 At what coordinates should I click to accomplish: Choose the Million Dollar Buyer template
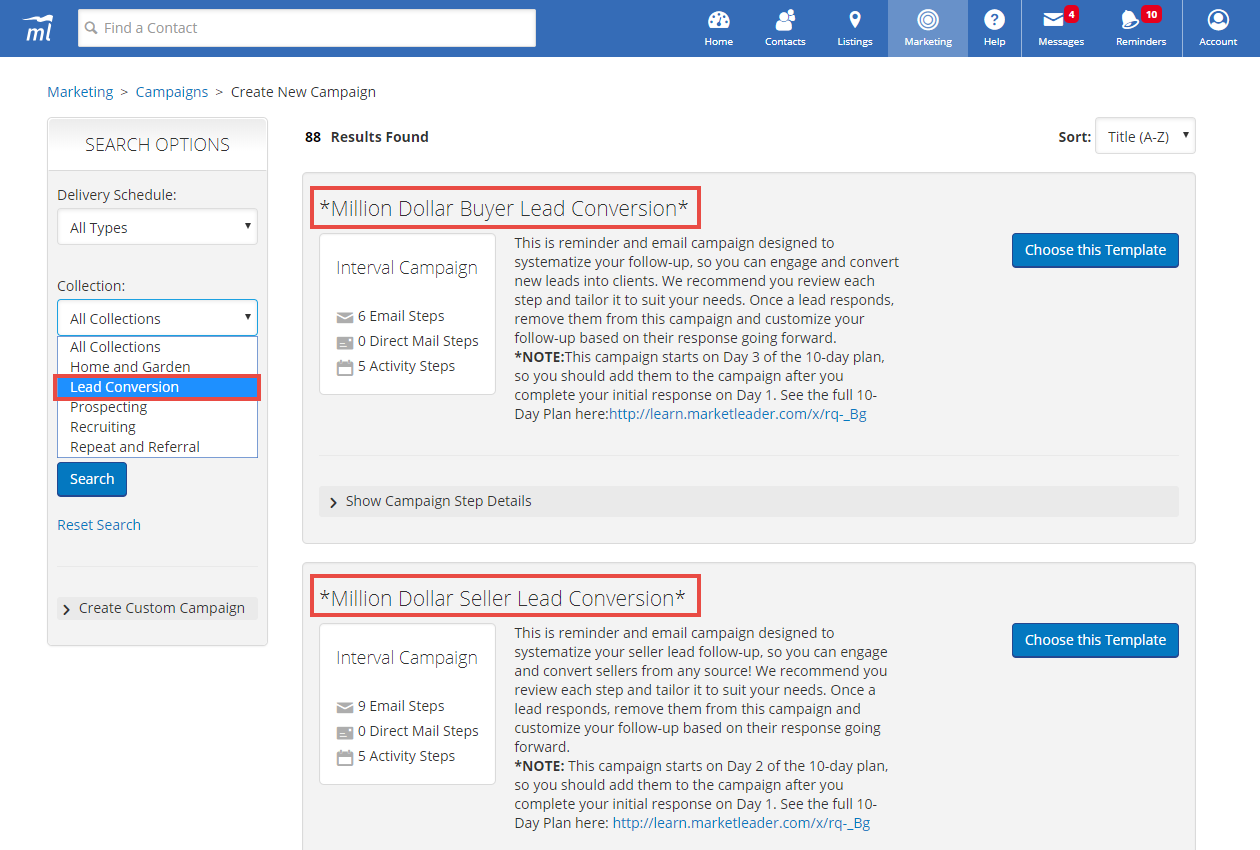tap(1095, 250)
